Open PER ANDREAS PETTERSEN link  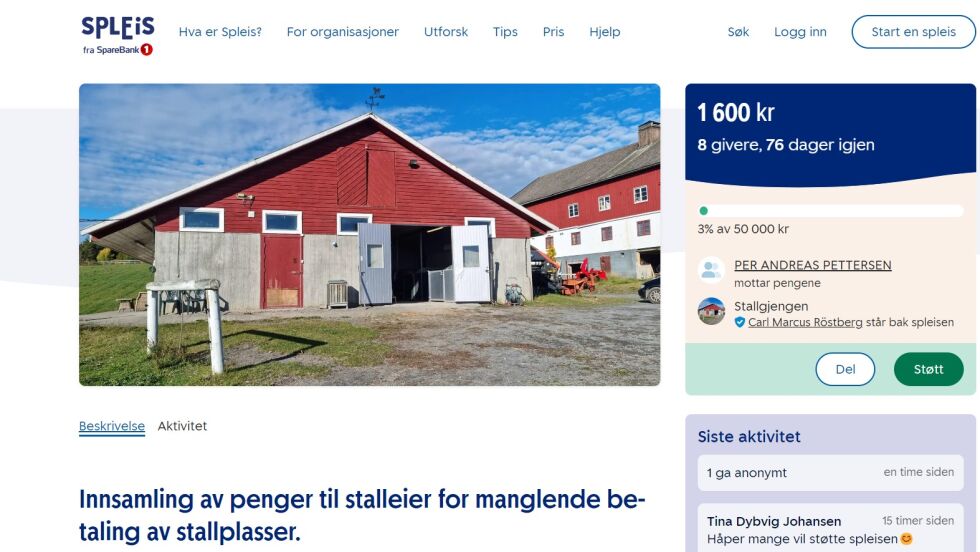[x=812, y=265]
